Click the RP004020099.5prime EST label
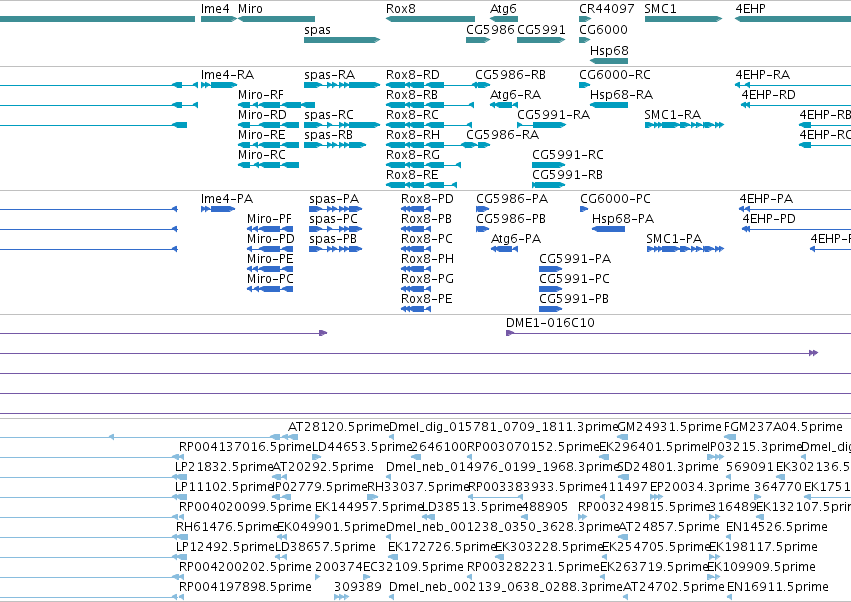This screenshot has width=851, height=602. point(245,508)
